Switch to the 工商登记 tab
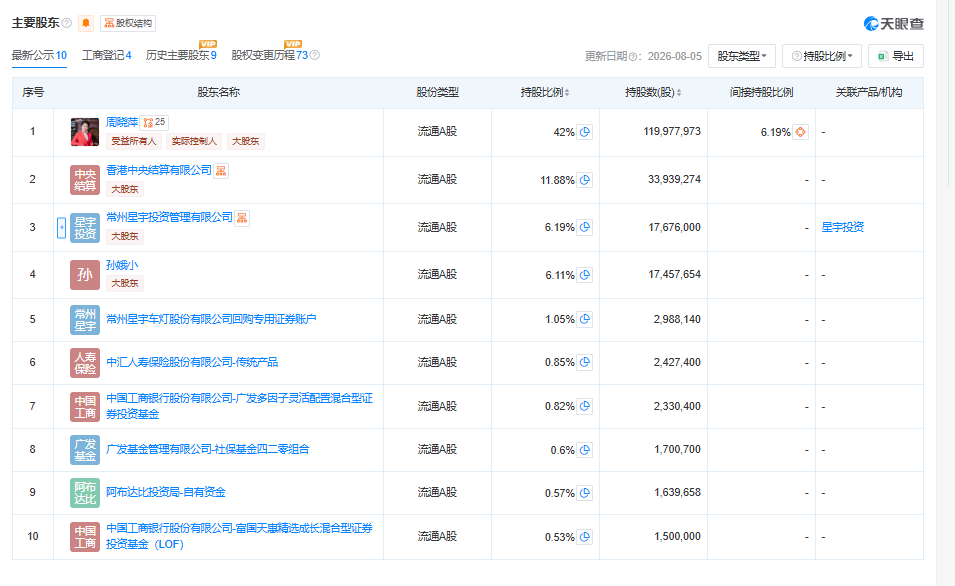 [x=107, y=55]
